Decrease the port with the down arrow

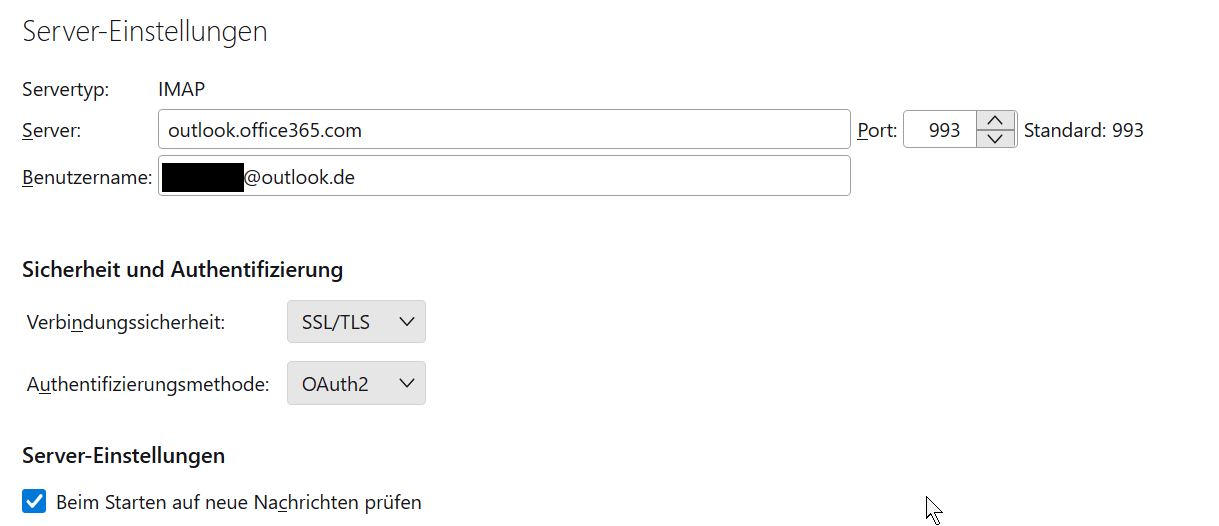pyautogui.click(x=994, y=139)
